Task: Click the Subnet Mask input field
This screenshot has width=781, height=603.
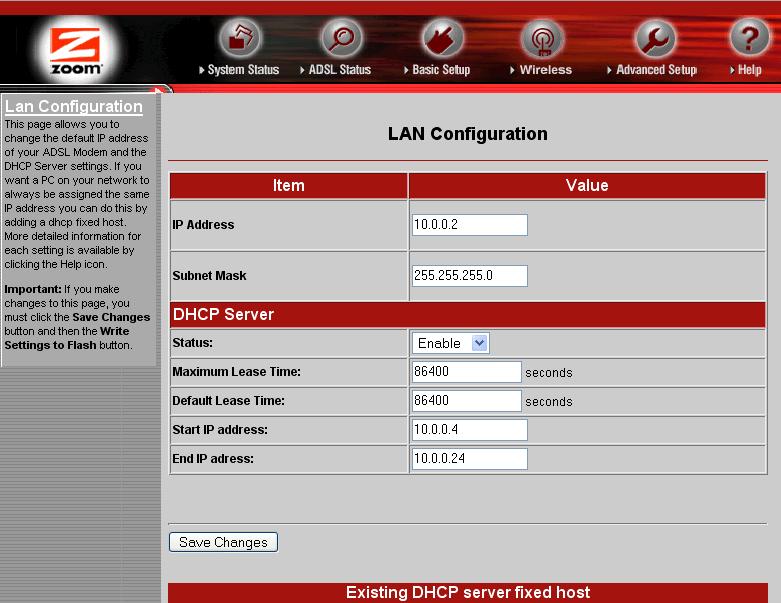Action: pos(470,275)
